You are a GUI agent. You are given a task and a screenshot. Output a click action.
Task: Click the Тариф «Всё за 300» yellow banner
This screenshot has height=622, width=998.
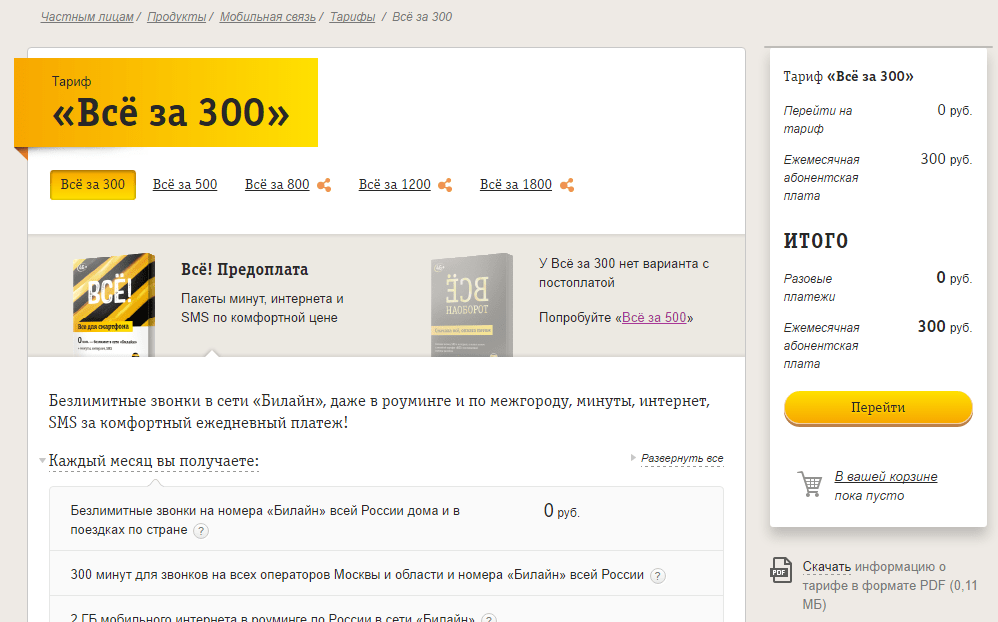tap(166, 102)
